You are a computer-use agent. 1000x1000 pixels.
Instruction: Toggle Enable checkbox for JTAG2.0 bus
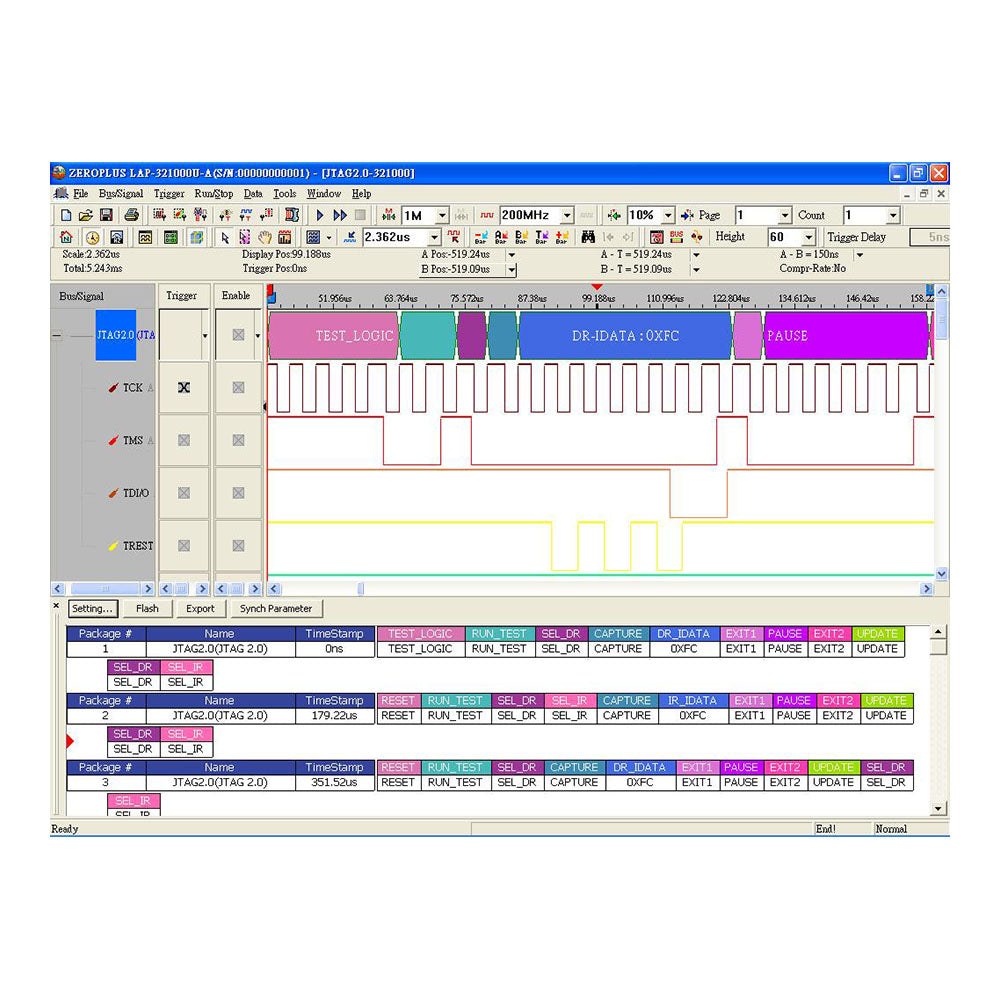[x=238, y=335]
